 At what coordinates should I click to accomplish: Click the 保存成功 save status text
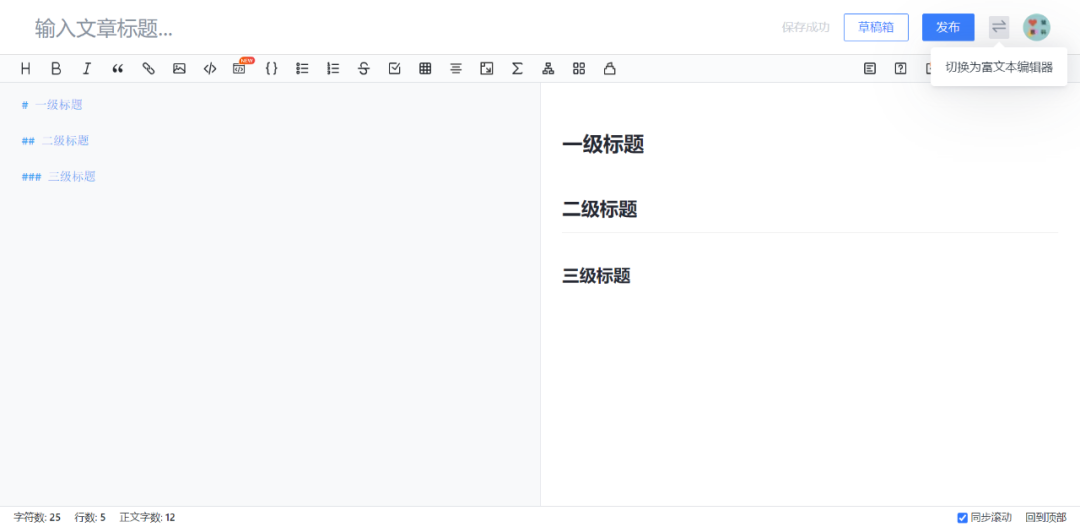[x=806, y=28]
